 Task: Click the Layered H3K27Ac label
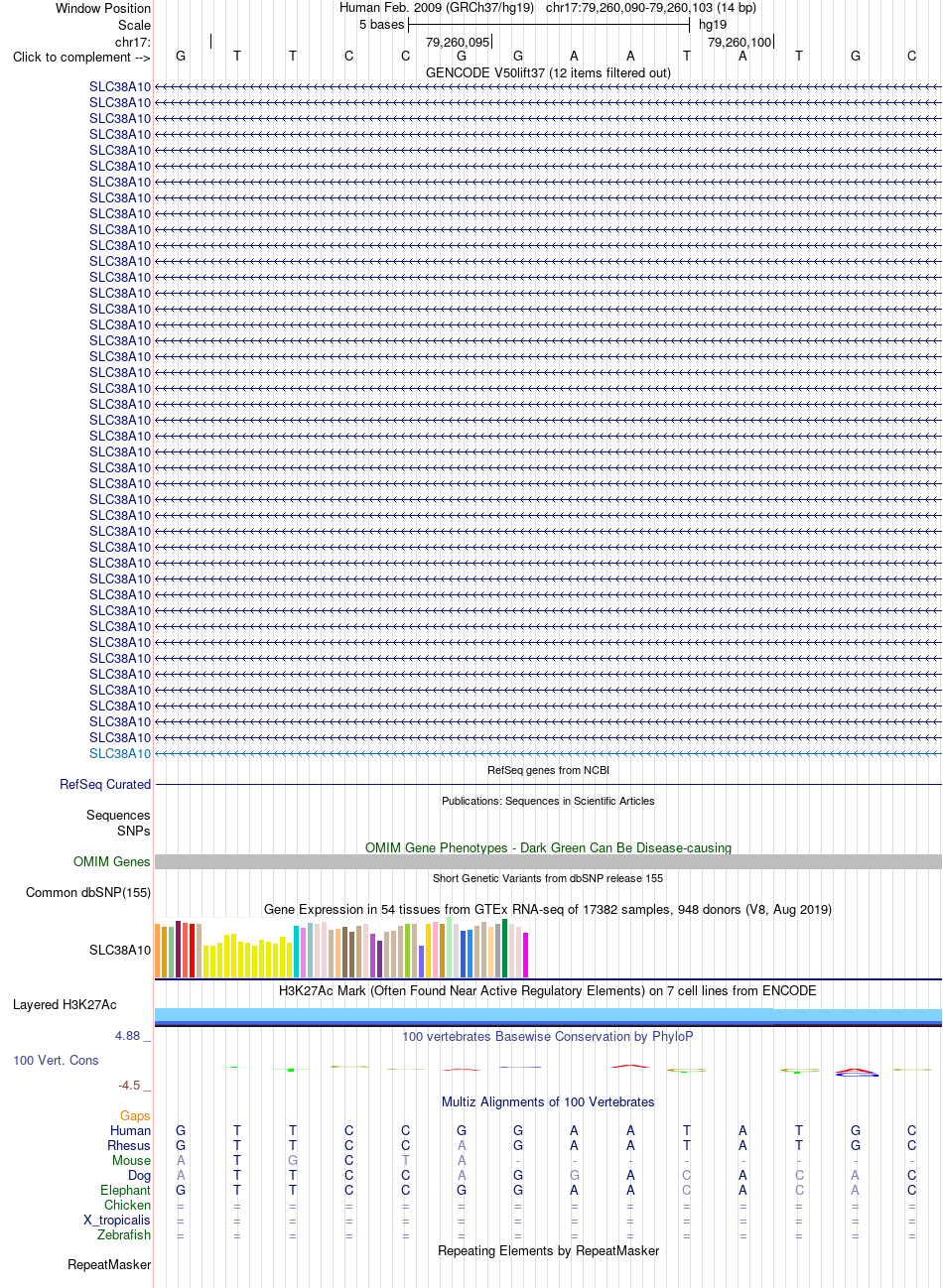point(65,1004)
